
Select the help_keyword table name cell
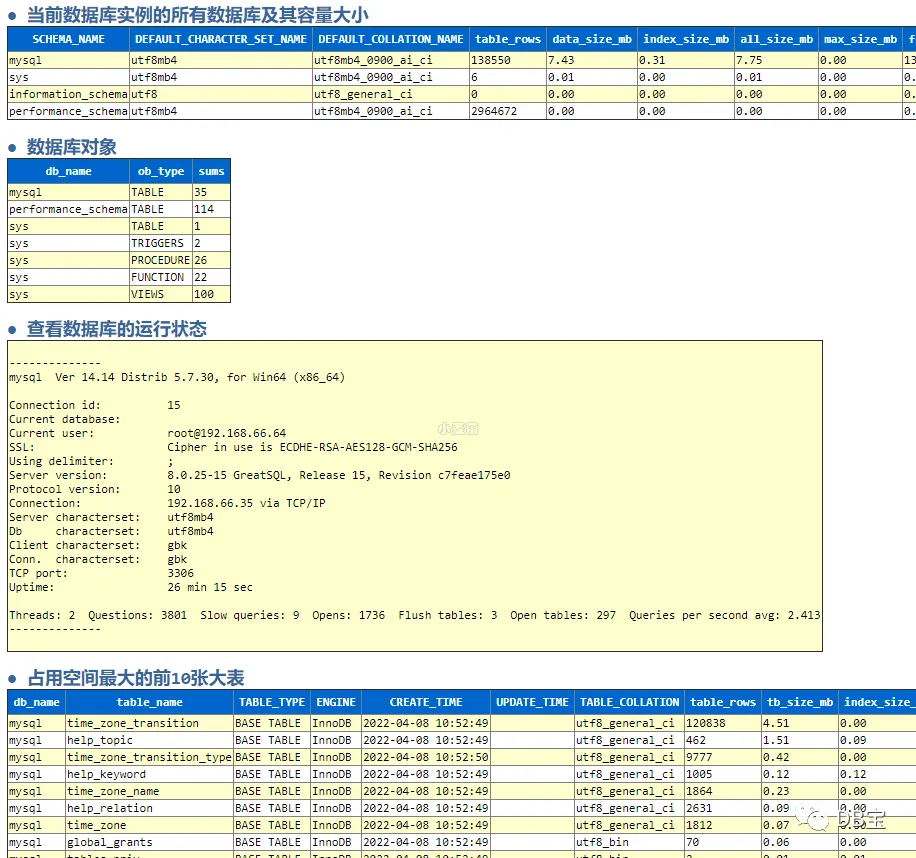point(149,774)
